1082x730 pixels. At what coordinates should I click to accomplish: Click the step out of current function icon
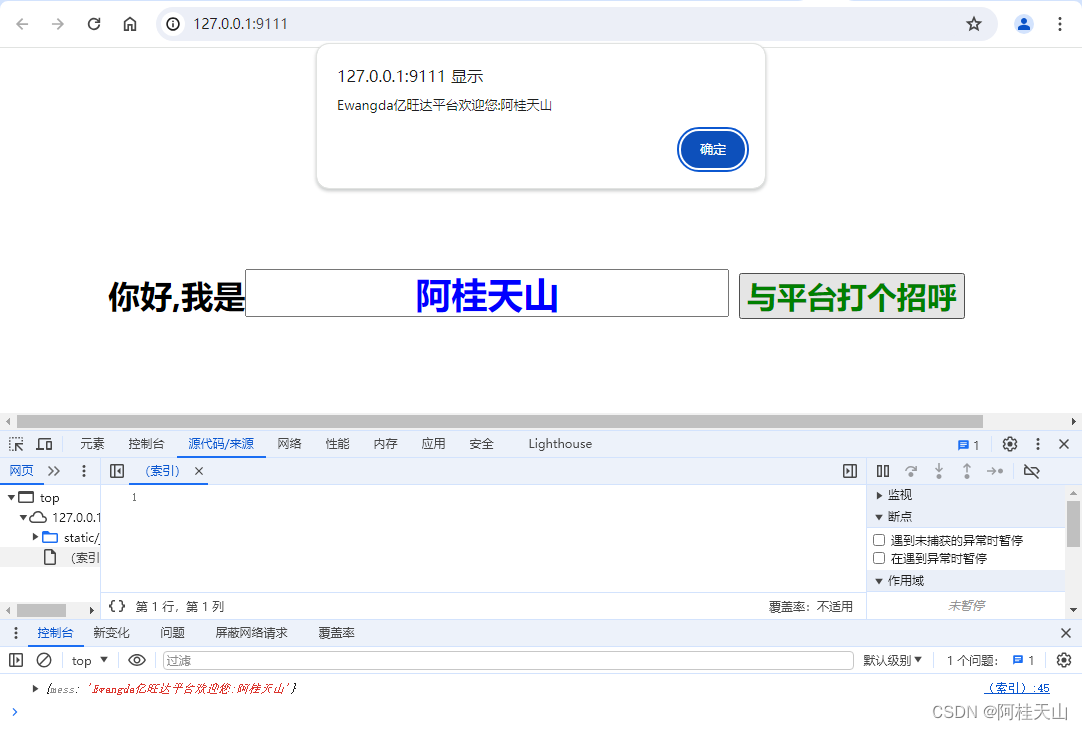pyautogui.click(x=966, y=470)
